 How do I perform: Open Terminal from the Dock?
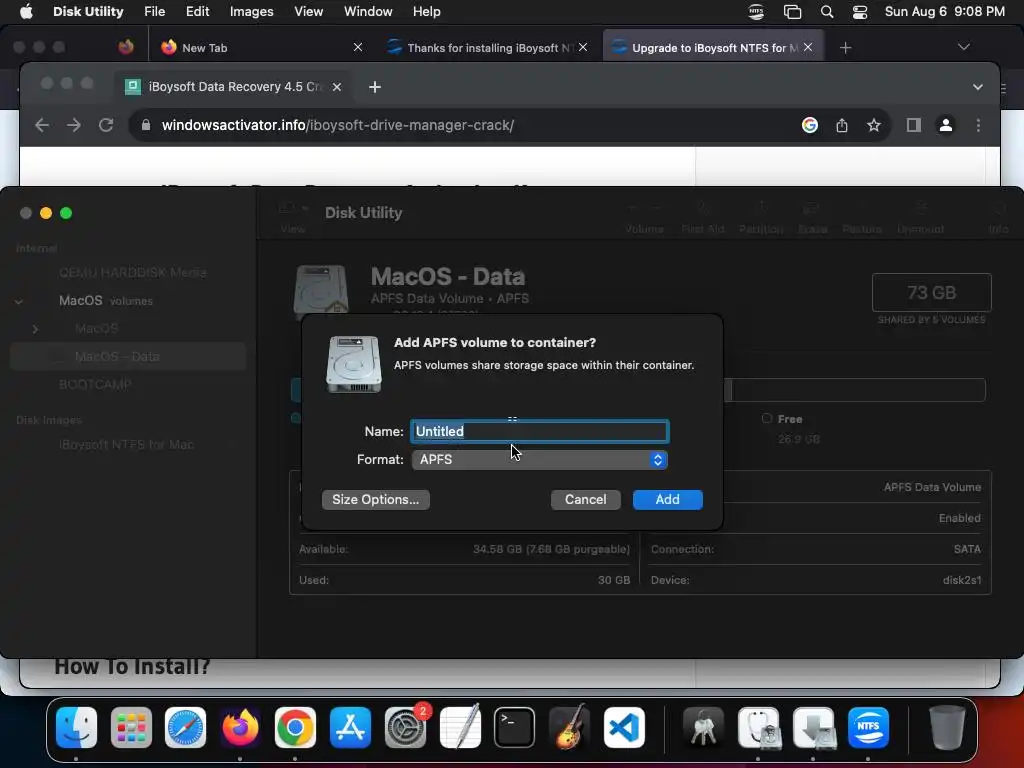pyautogui.click(x=515, y=728)
